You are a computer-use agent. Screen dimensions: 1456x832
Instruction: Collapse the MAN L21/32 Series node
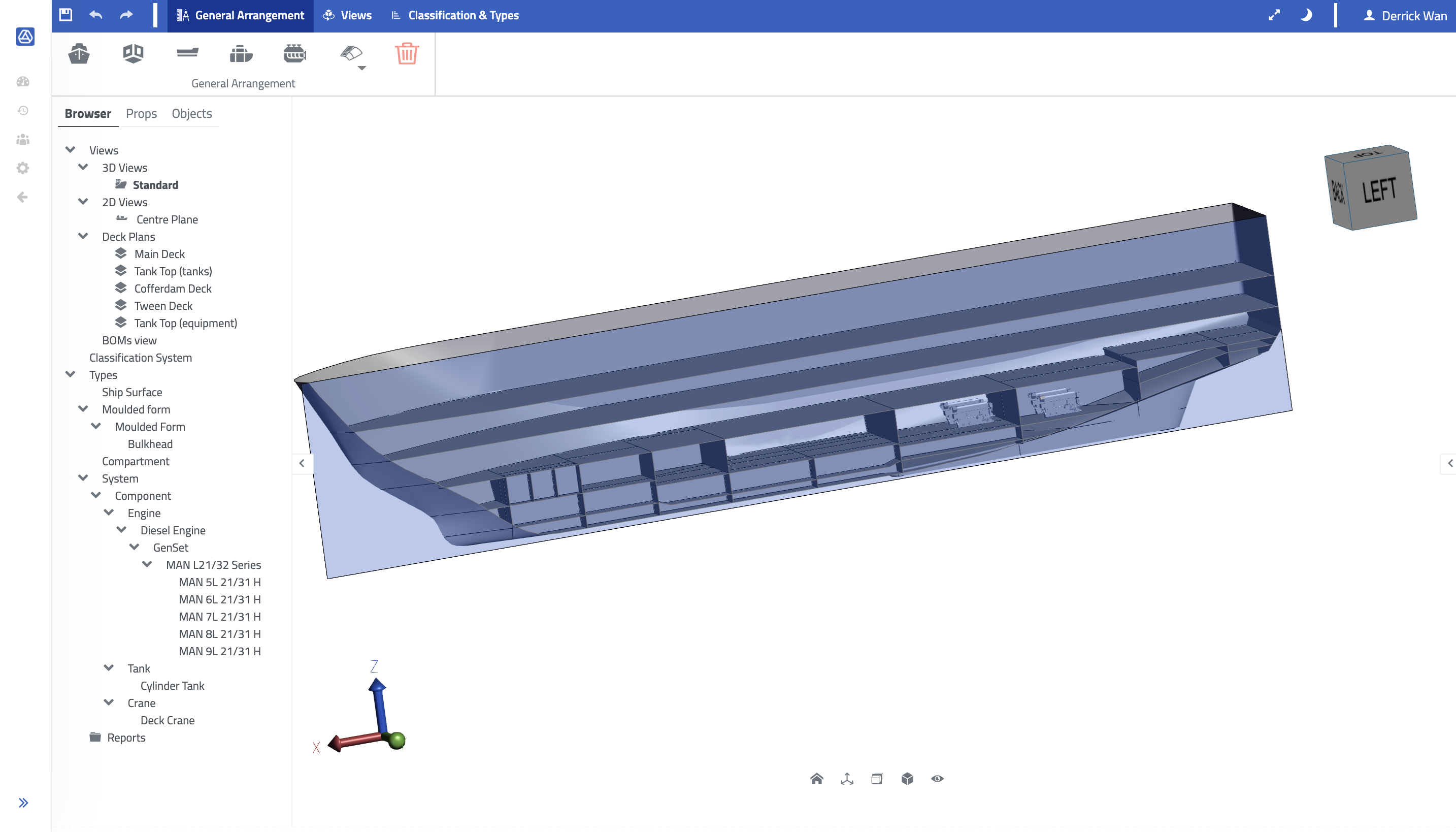click(147, 564)
